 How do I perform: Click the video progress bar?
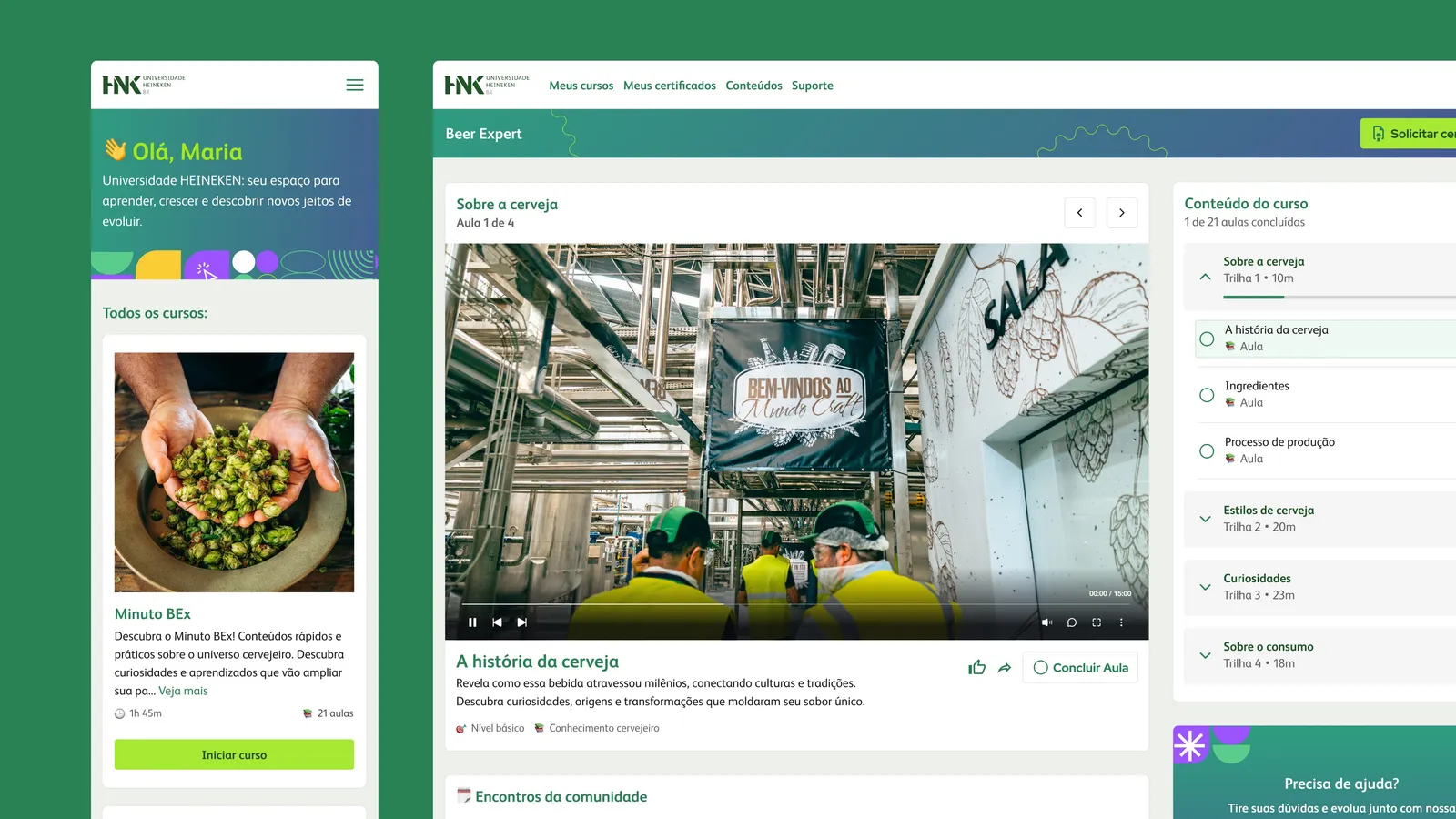796,604
